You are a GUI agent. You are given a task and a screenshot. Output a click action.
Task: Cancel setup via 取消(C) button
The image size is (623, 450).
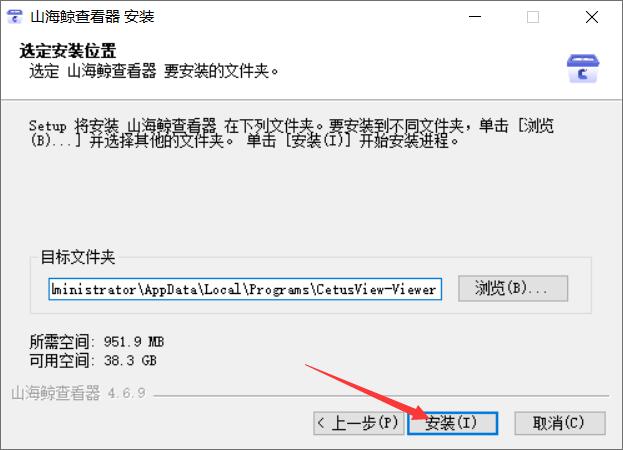coord(560,423)
